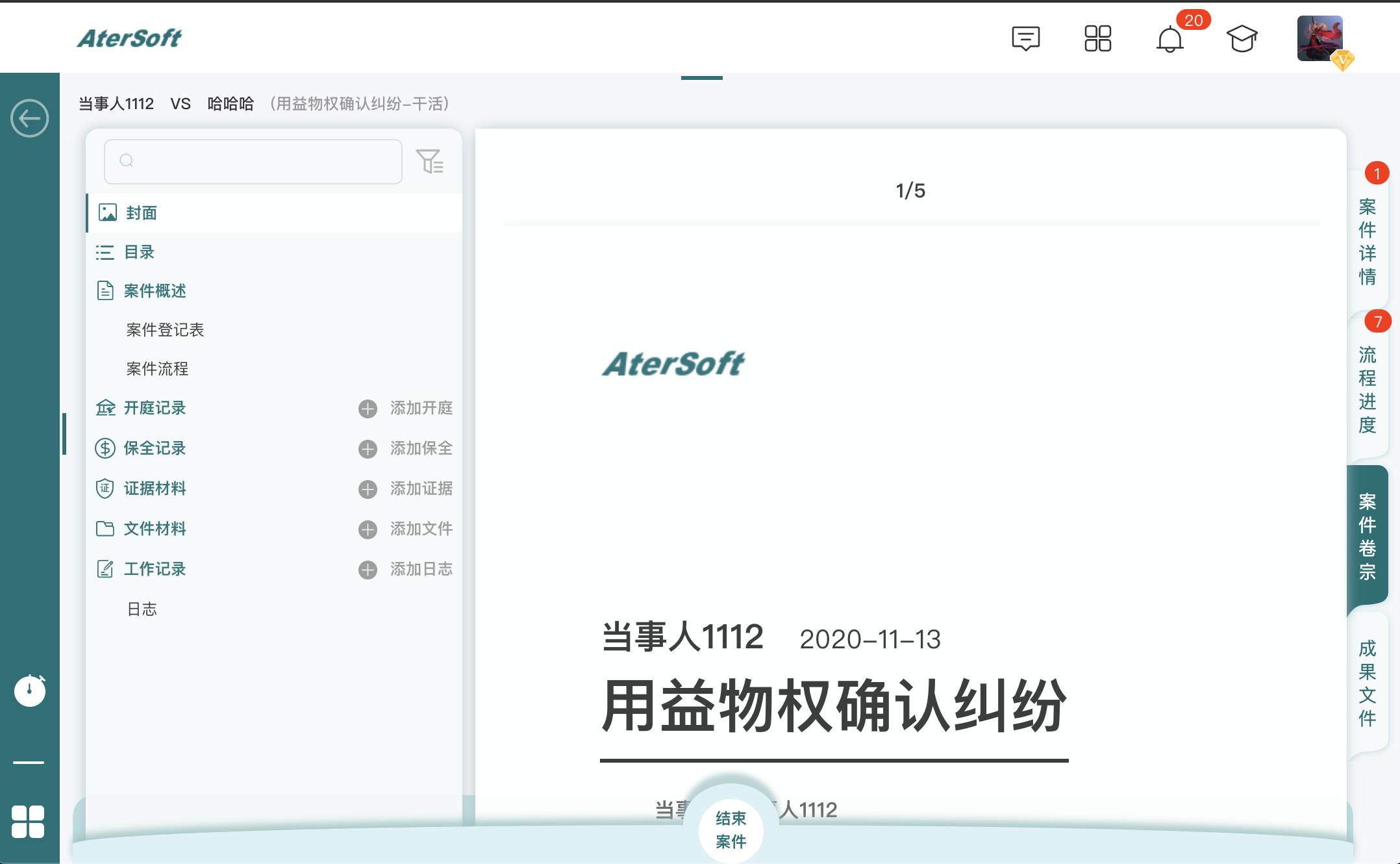Open the grid menu at bottom left
The image size is (1400, 864).
pyautogui.click(x=29, y=822)
